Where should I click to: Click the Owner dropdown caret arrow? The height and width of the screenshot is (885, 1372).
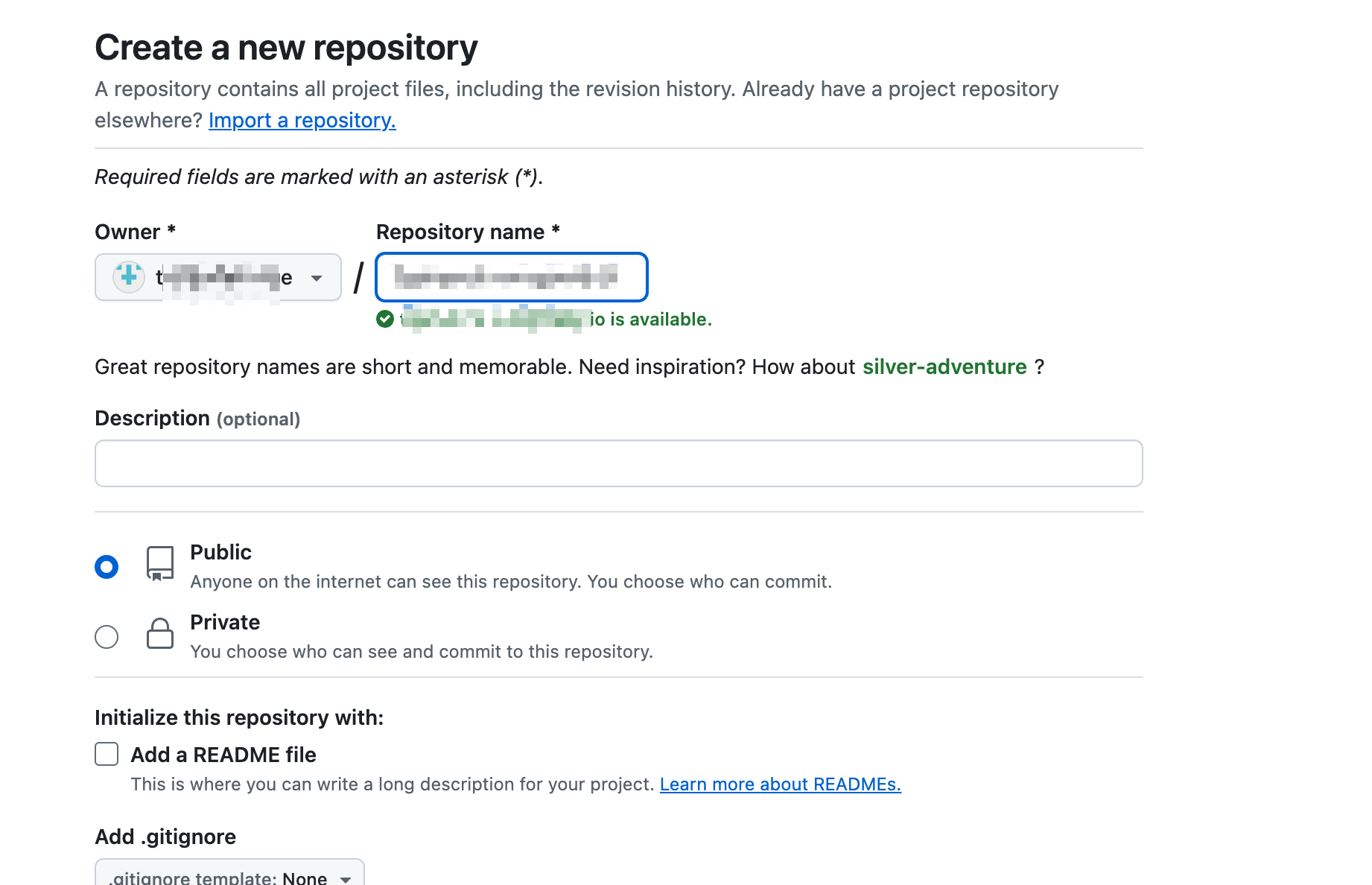317,278
